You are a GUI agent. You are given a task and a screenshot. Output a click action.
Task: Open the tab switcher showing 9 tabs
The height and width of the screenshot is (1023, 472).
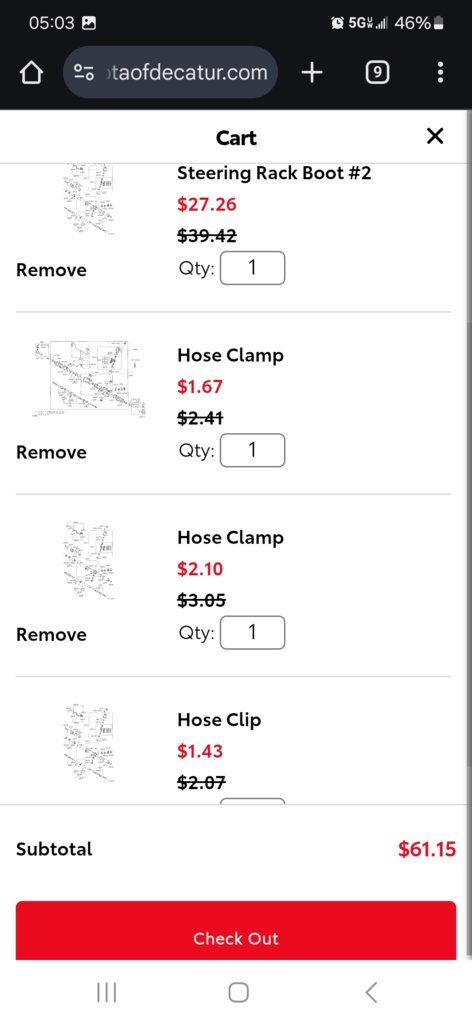coord(377,72)
